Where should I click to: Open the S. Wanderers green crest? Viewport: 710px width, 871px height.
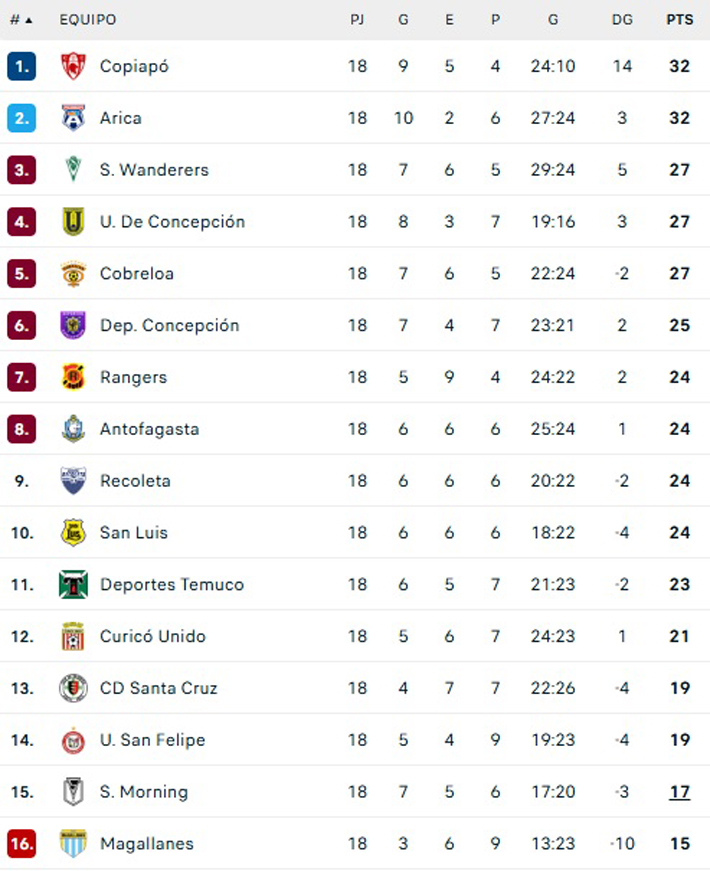[73, 169]
